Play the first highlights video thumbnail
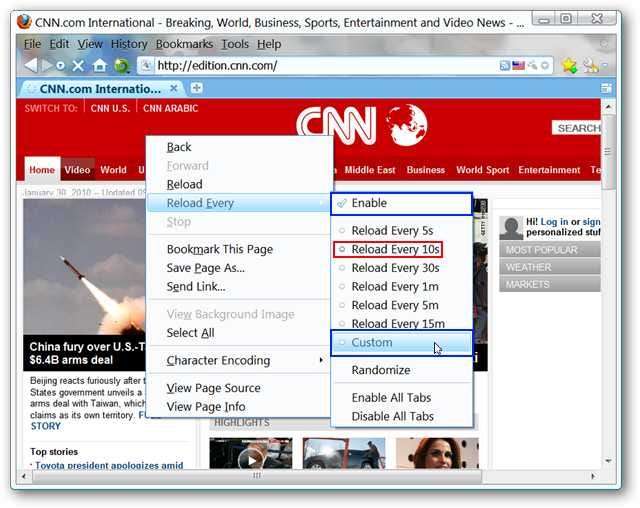Screen dimensions: 640x508 pyautogui.click(x=251, y=453)
